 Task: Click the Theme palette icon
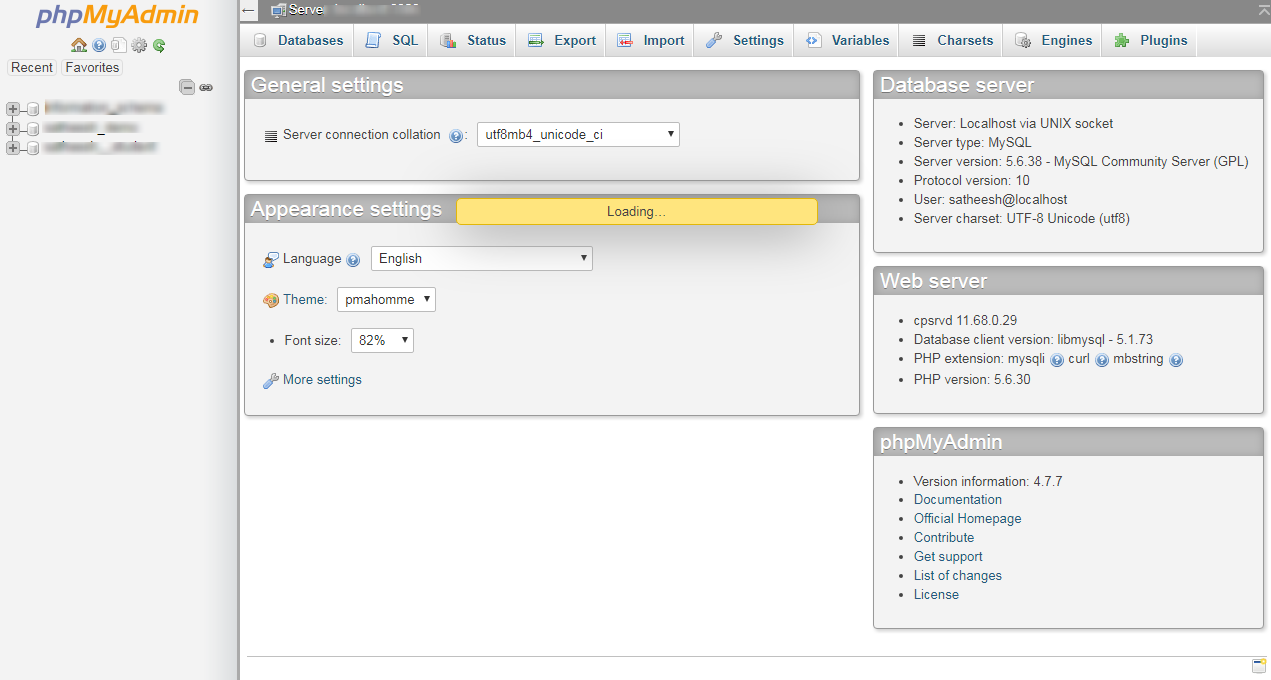point(271,300)
